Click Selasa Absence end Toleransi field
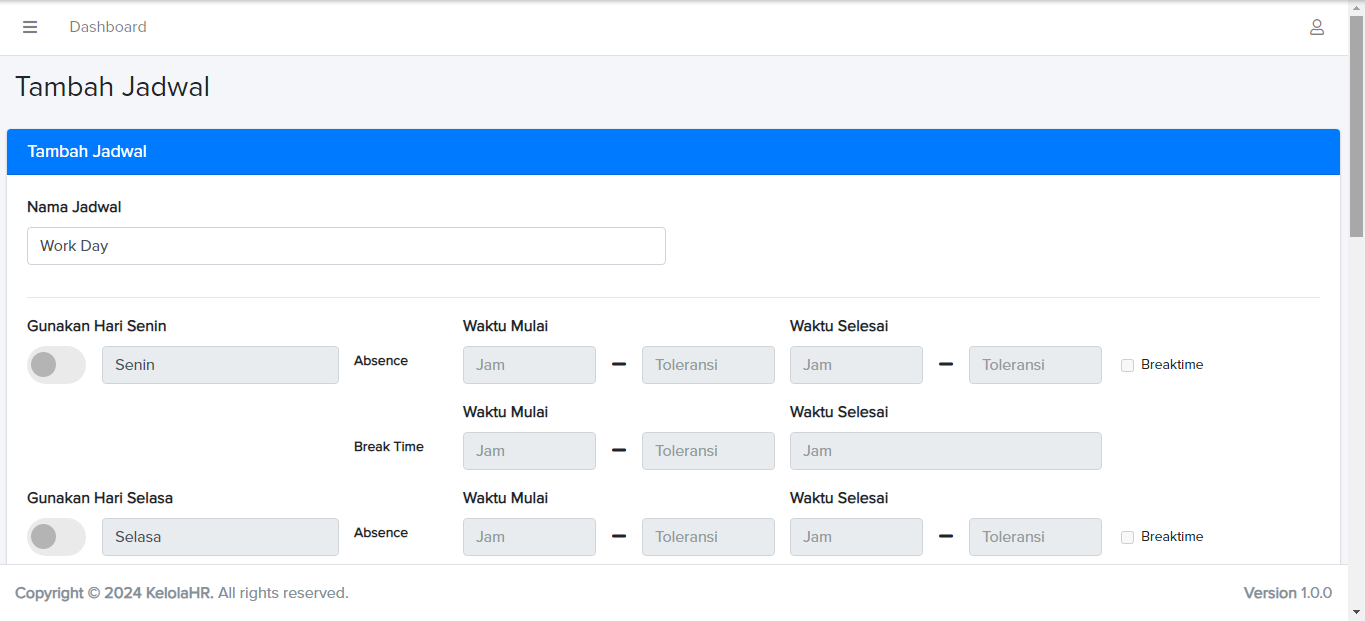 click(x=1035, y=537)
